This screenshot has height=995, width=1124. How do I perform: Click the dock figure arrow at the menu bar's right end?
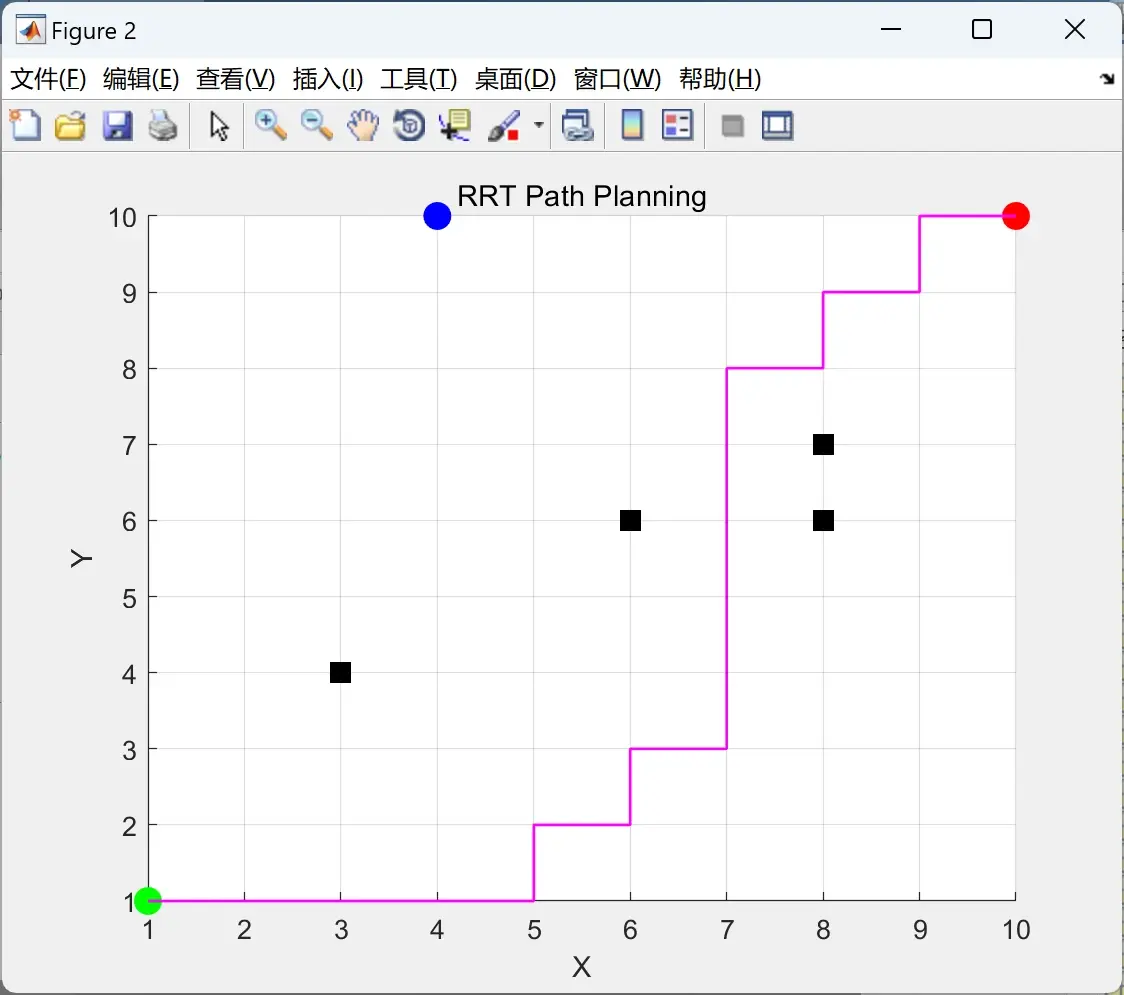tap(1107, 79)
